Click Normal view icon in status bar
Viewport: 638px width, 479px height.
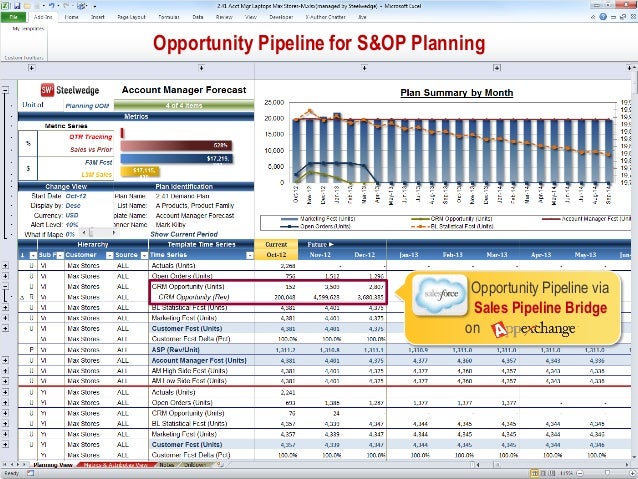click(x=535, y=473)
